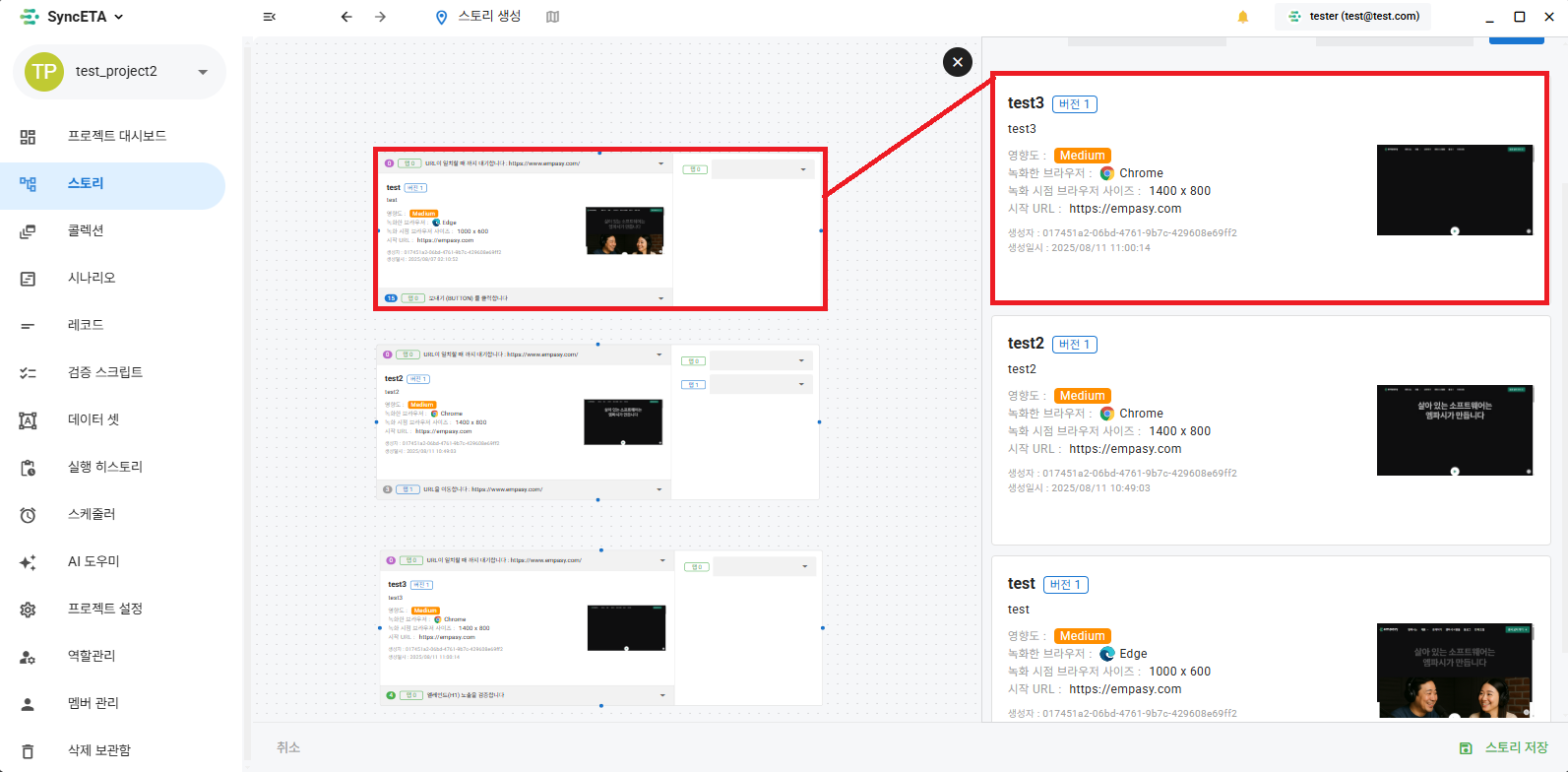
Task: Click the map icon beside 스토리 생성
Action: (552, 17)
